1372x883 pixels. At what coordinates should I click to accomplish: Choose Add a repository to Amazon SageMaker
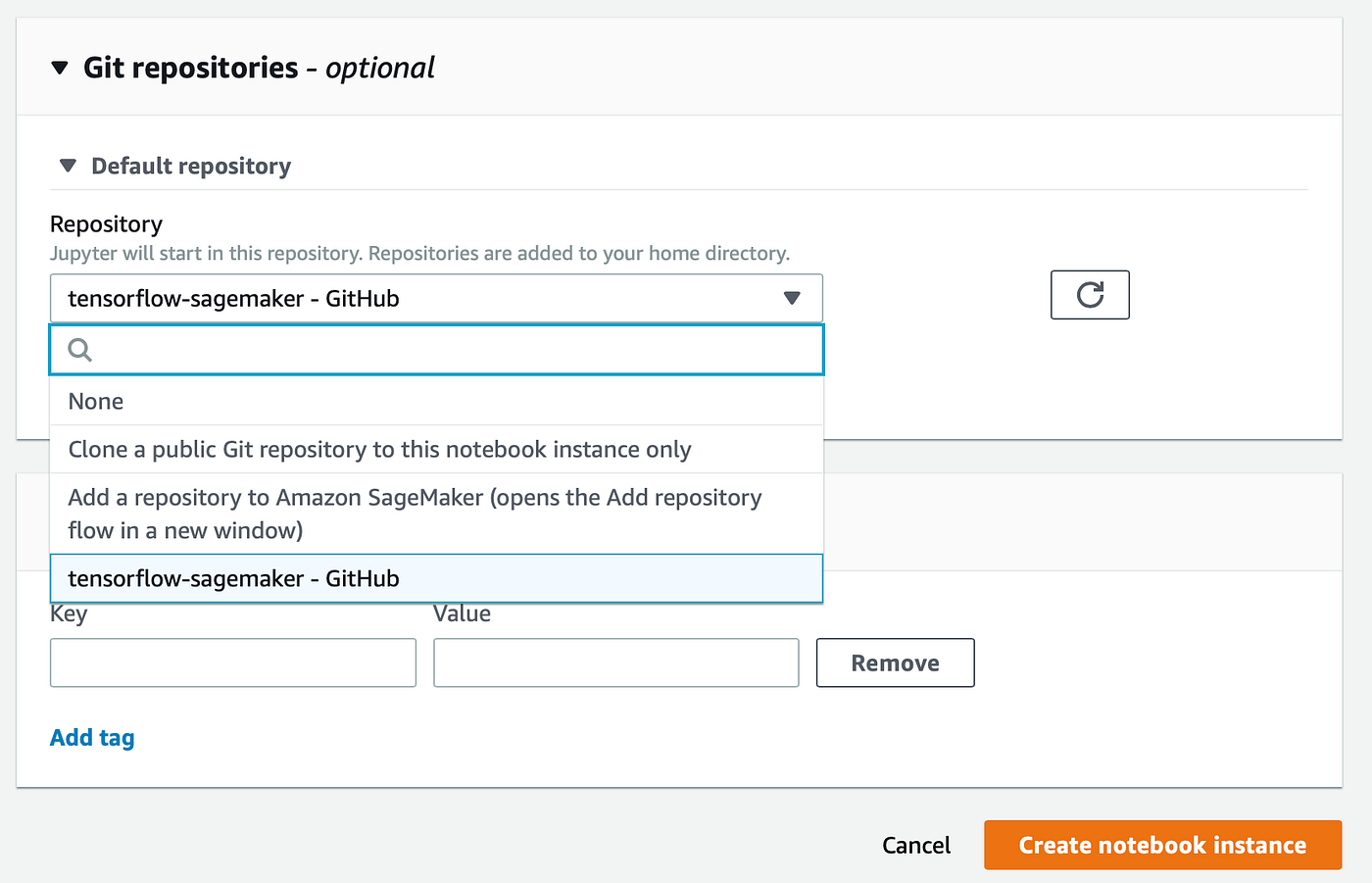415,513
